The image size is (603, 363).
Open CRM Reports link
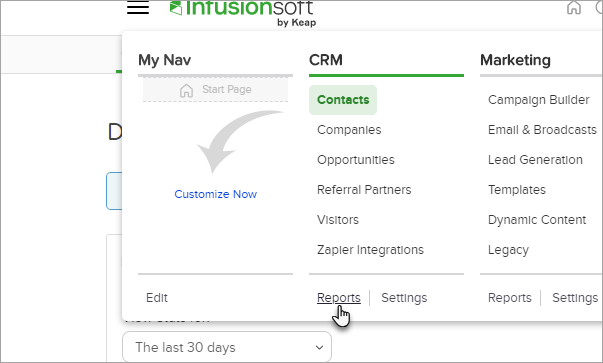coord(339,298)
